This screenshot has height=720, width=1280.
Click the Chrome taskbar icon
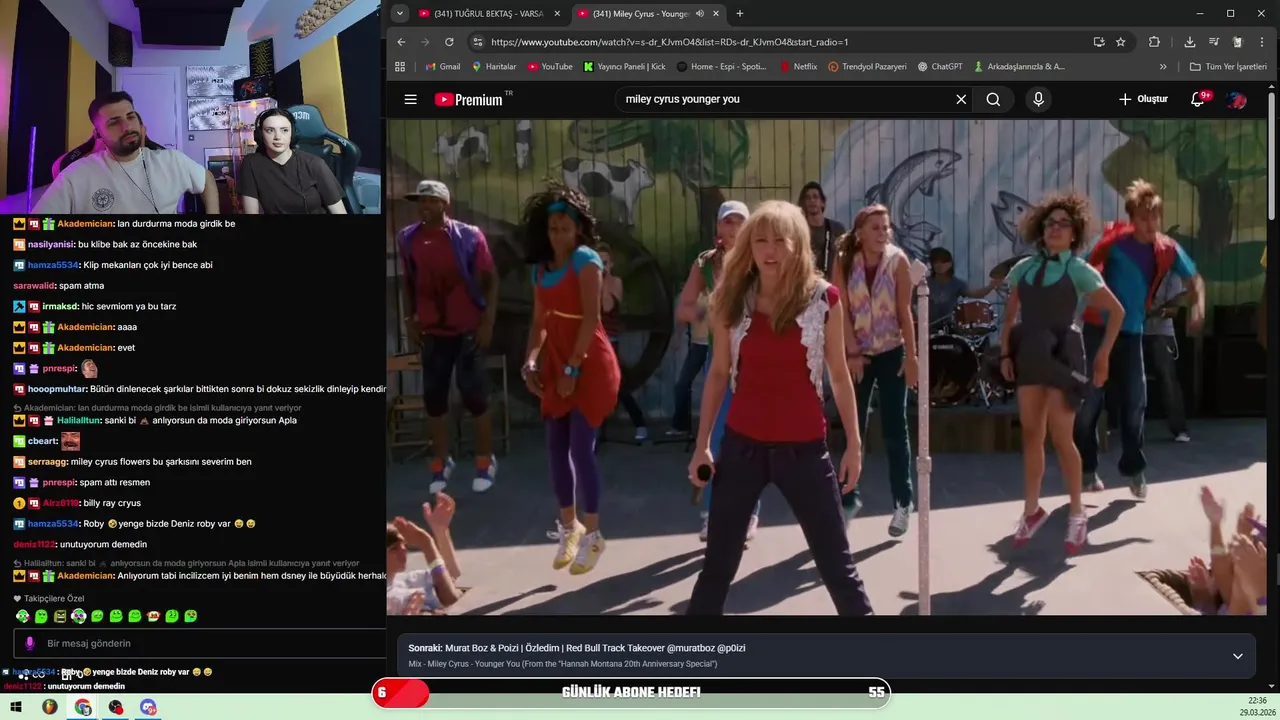point(83,707)
